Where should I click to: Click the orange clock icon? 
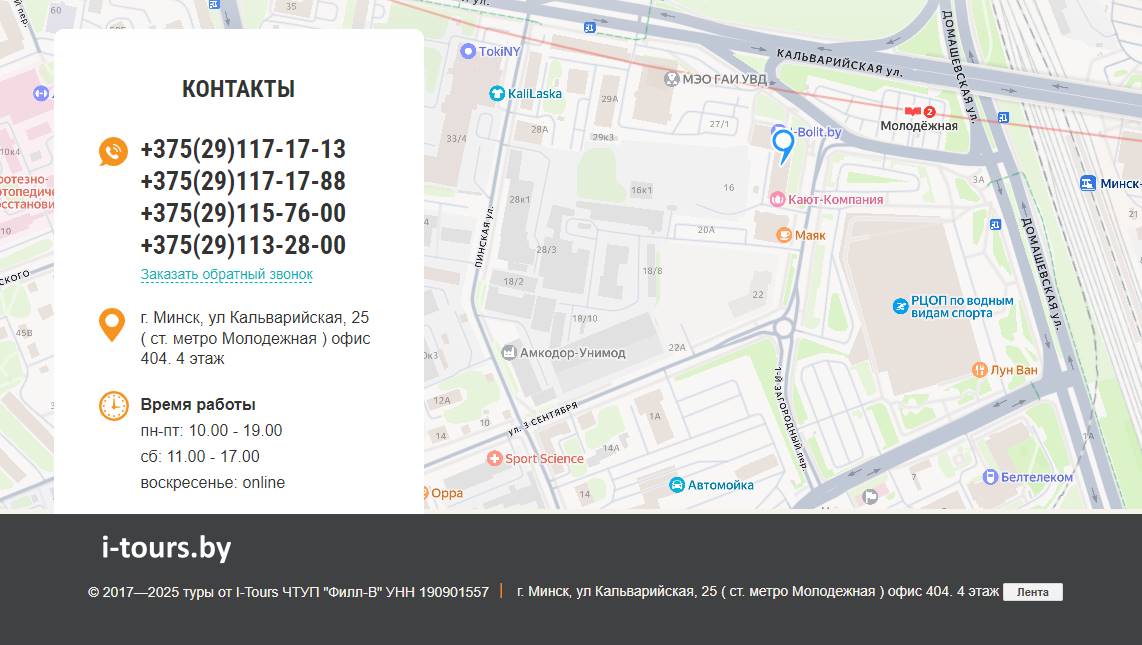point(114,405)
